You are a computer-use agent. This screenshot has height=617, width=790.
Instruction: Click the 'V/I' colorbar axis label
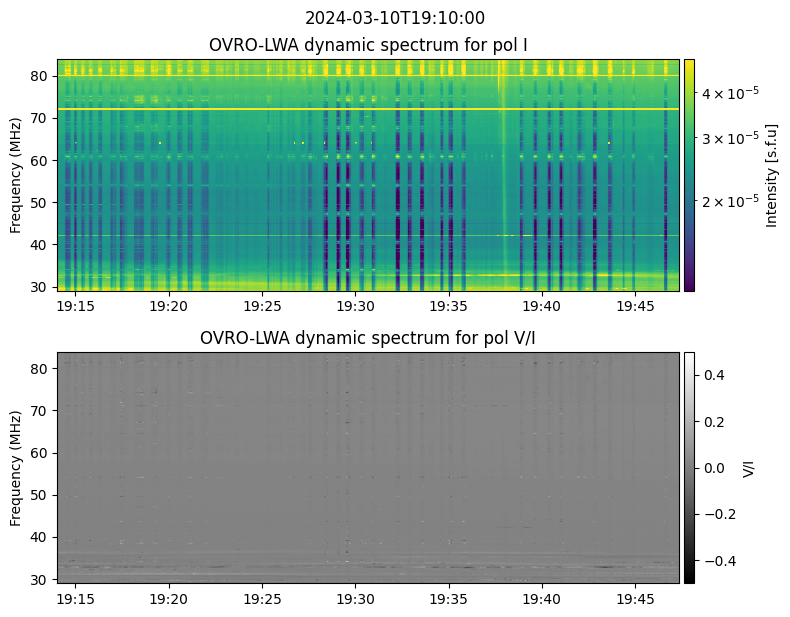click(x=749, y=467)
